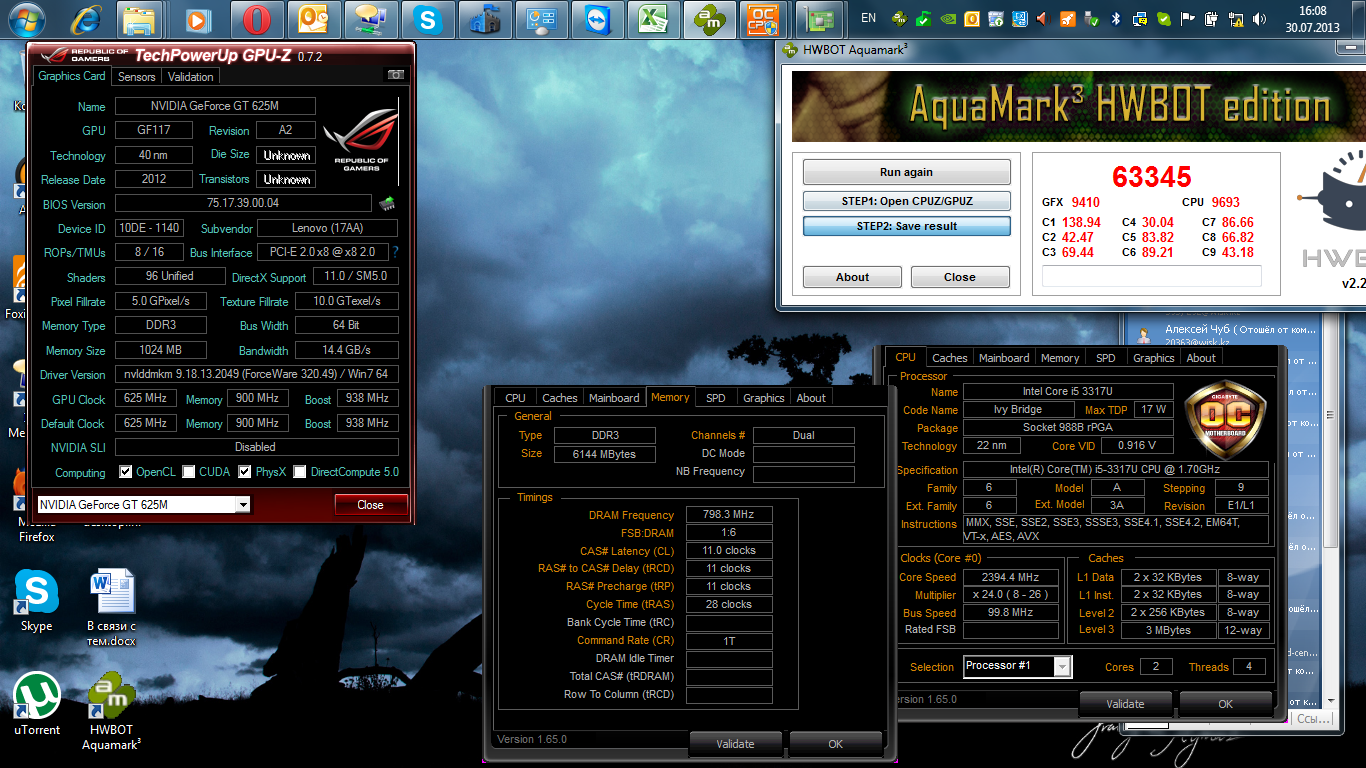Image resolution: width=1366 pixels, height=768 pixels.
Task: Open Memory tab in right CPU-Z window
Action: pyautogui.click(x=1060, y=358)
